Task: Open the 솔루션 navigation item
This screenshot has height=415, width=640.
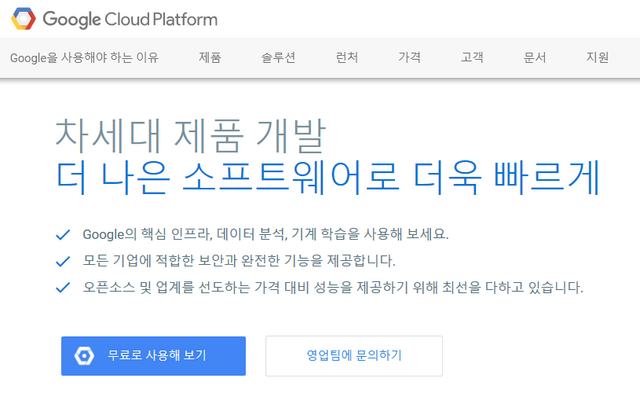Action: coord(278,58)
